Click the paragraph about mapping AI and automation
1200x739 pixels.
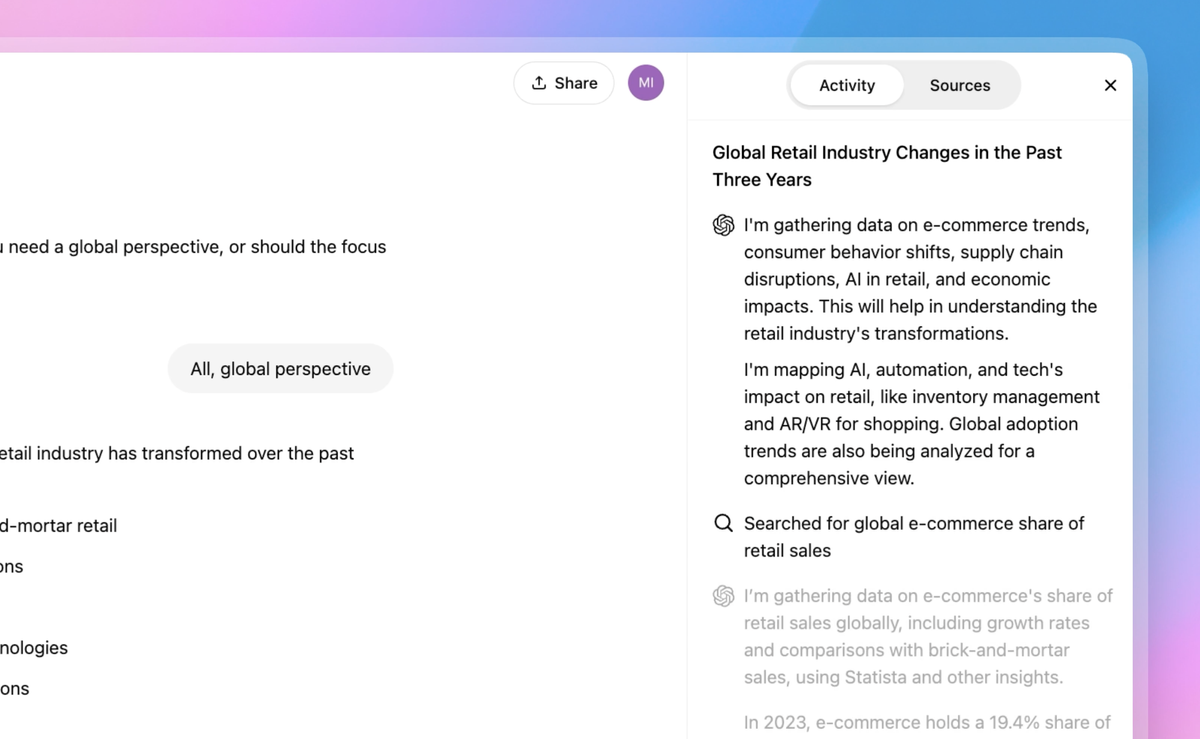click(920, 424)
